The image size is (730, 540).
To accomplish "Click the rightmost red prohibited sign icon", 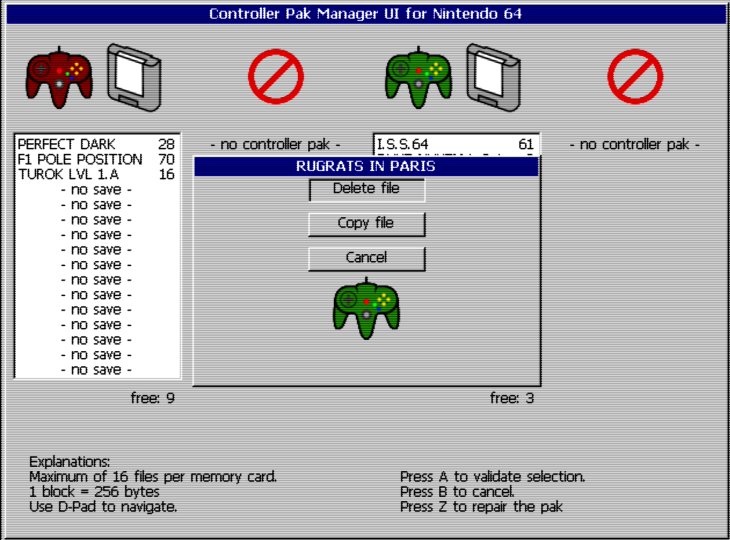I will click(635, 77).
